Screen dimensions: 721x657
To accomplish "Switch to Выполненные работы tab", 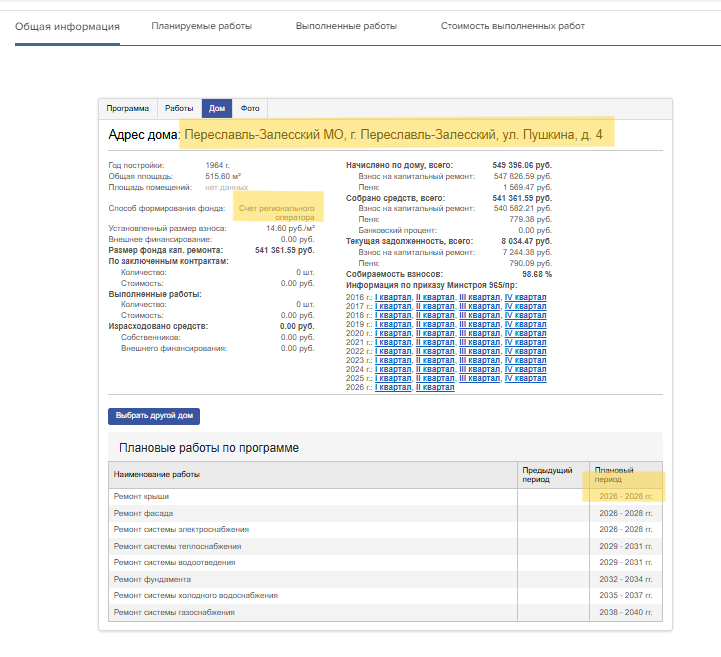I will click(346, 26).
